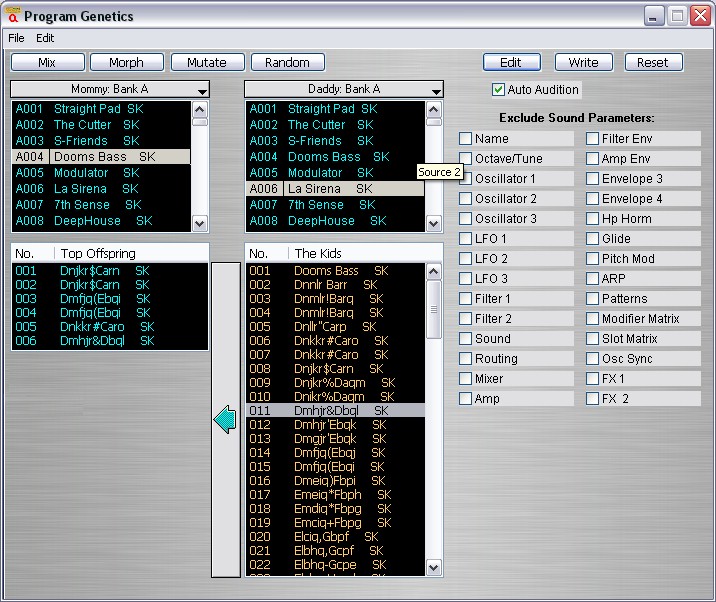Check the Filter Env exclude box
The height and width of the screenshot is (602, 716).
[593, 139]
